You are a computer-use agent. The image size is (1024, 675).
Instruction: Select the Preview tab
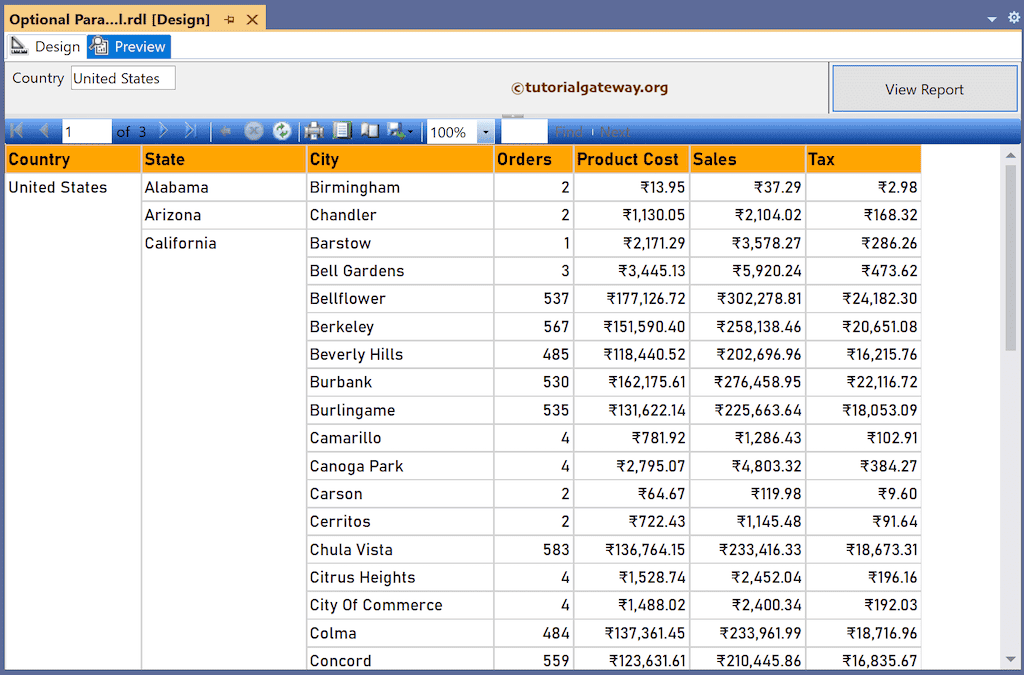(129, 47)
